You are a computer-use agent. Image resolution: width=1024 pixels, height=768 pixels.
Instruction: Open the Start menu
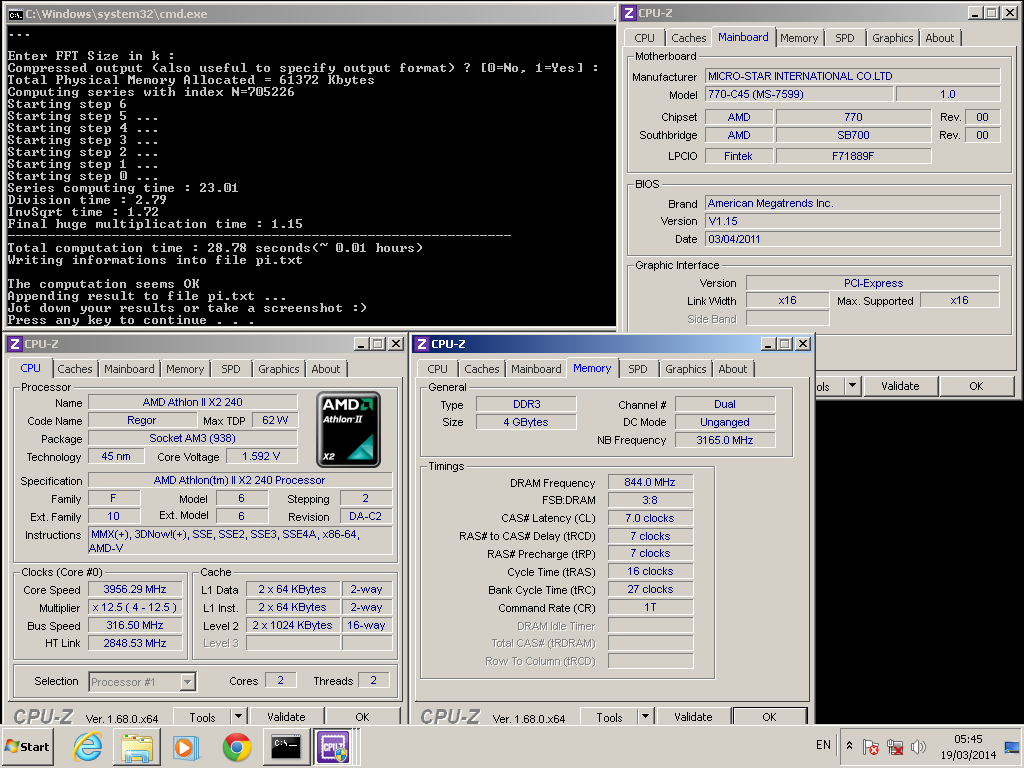pos(27,746)
